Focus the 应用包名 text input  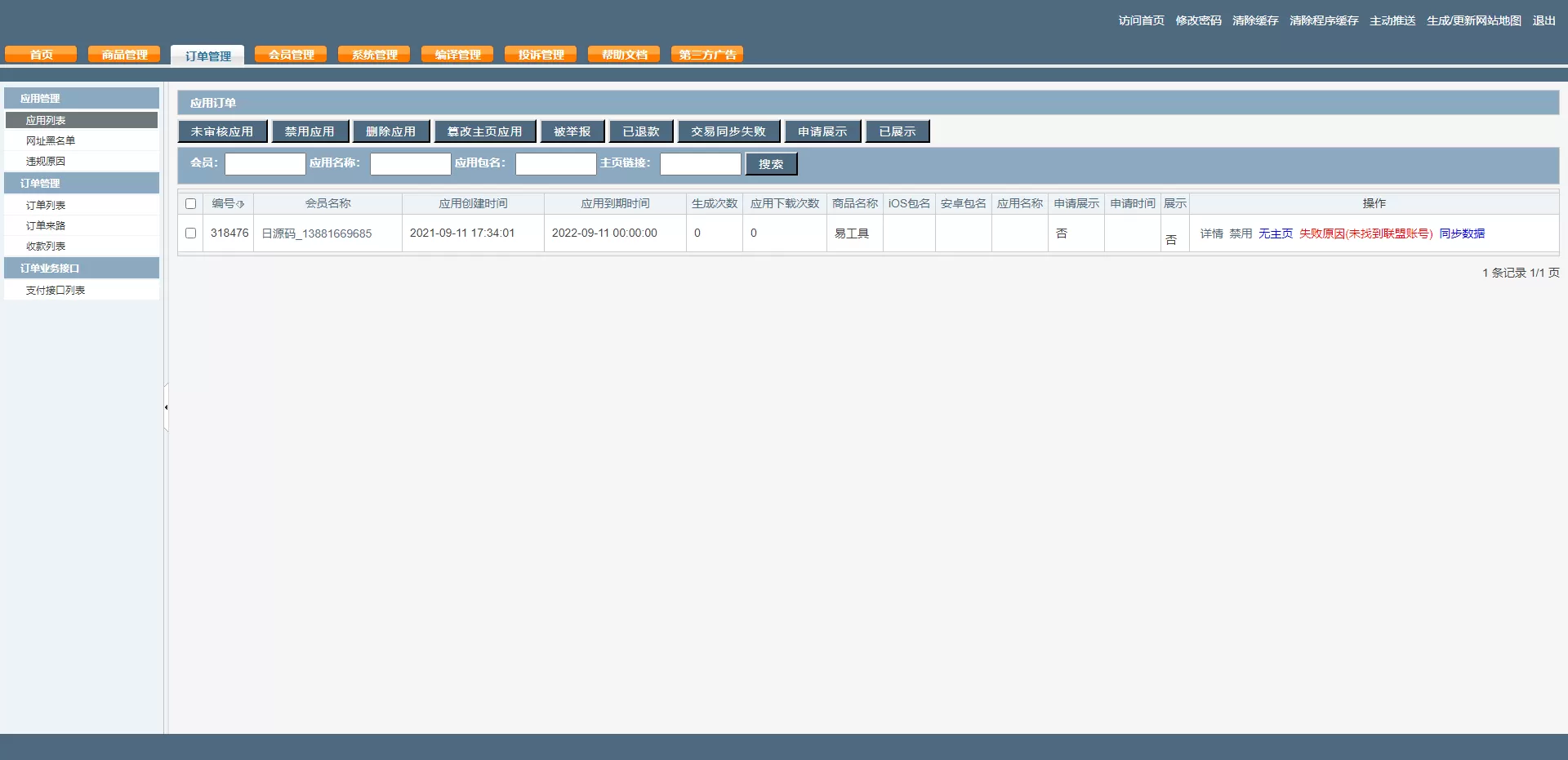pos(555,164)
